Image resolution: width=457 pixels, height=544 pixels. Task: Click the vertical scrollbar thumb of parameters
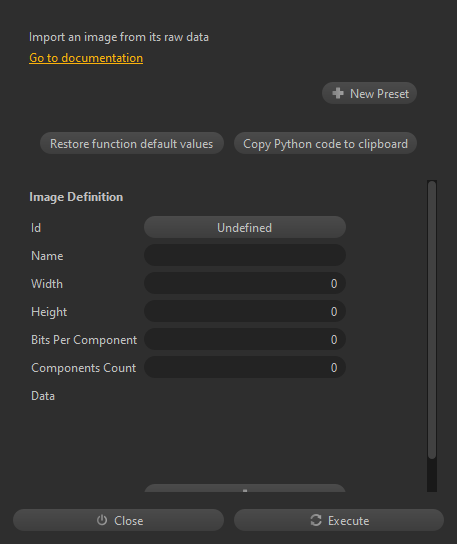pos(432,320)
